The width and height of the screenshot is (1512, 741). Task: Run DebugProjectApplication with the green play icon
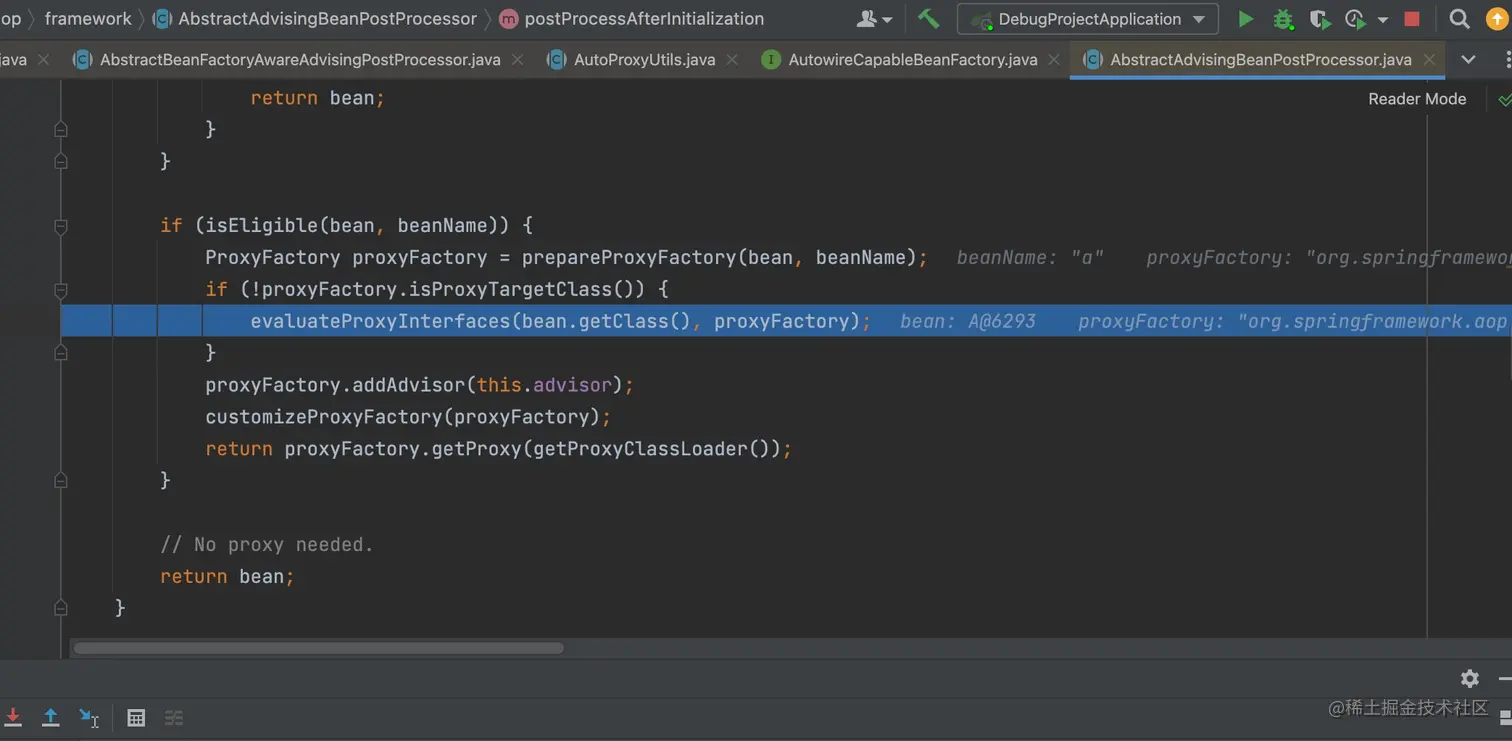point(1245,19)
